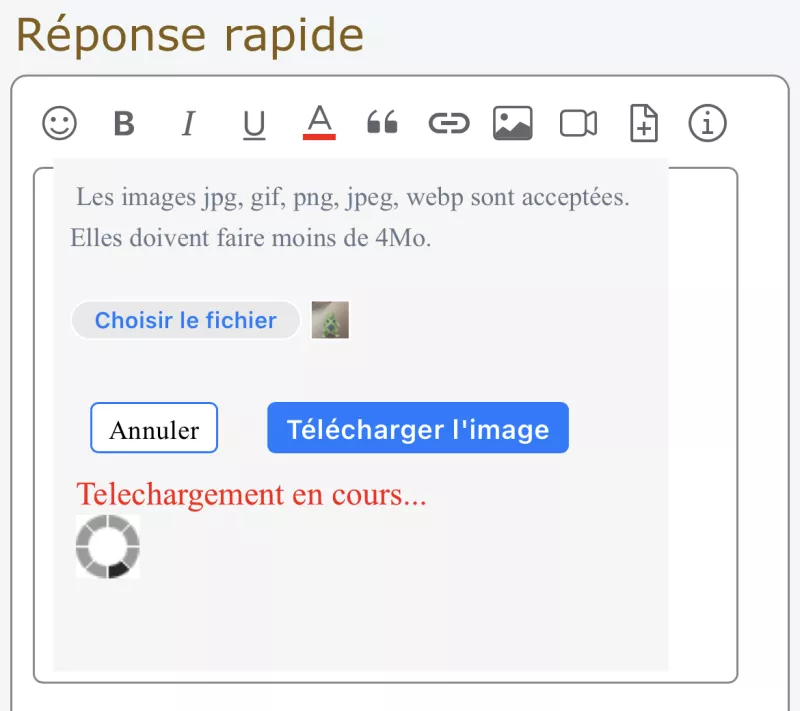The height and width of the screenshot is (711, 800).
Task: Open the info help icon
Action: (x=707, y=123)
